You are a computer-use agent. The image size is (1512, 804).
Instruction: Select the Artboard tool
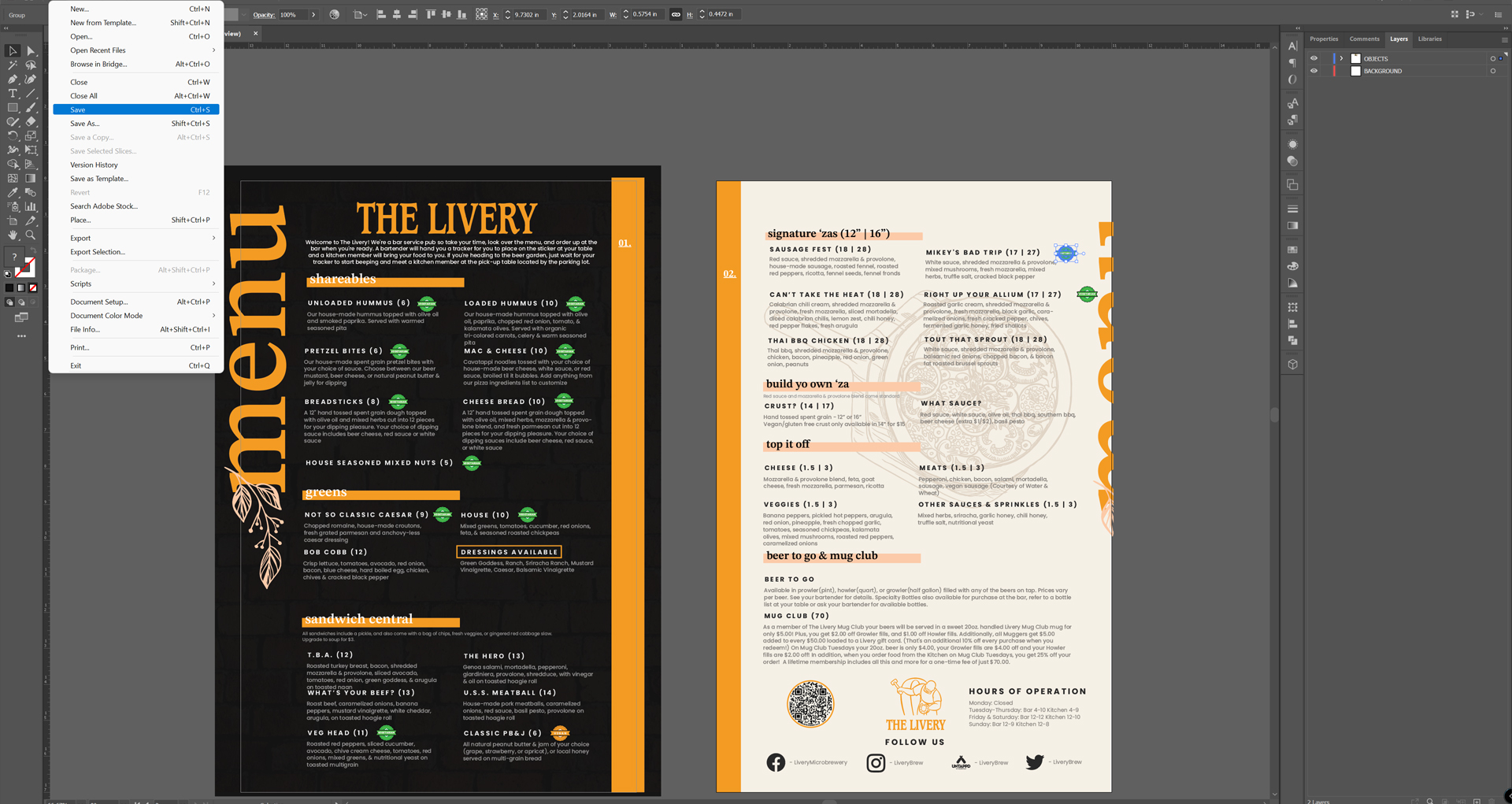(13, 221)
